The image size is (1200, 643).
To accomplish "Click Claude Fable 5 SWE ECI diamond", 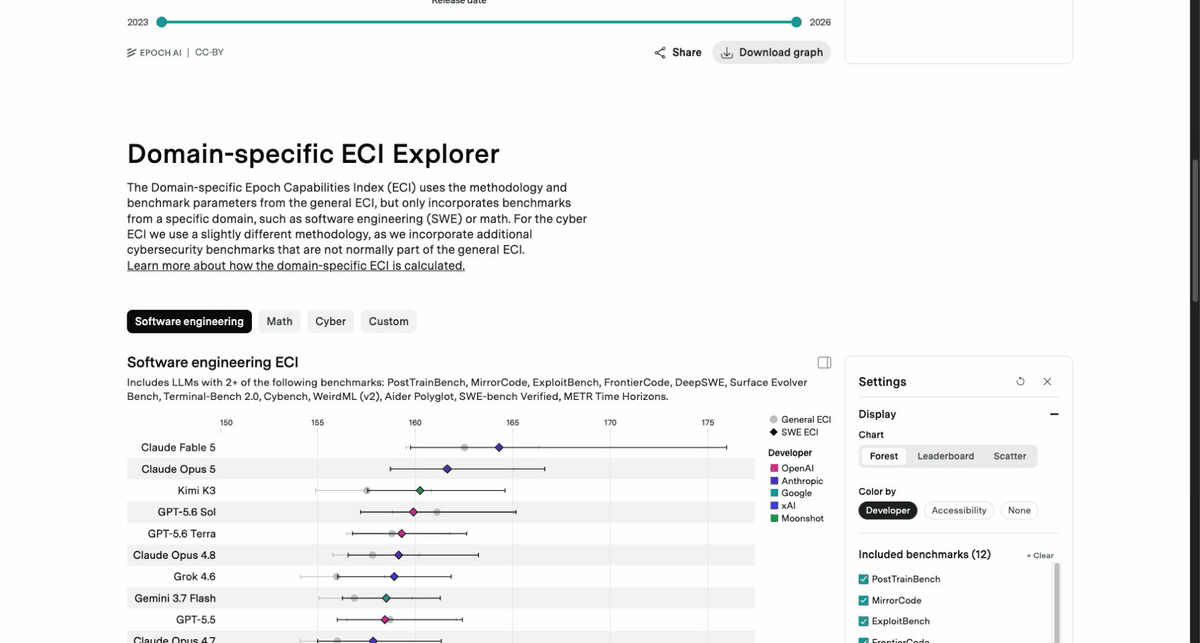I will (499, 447).
